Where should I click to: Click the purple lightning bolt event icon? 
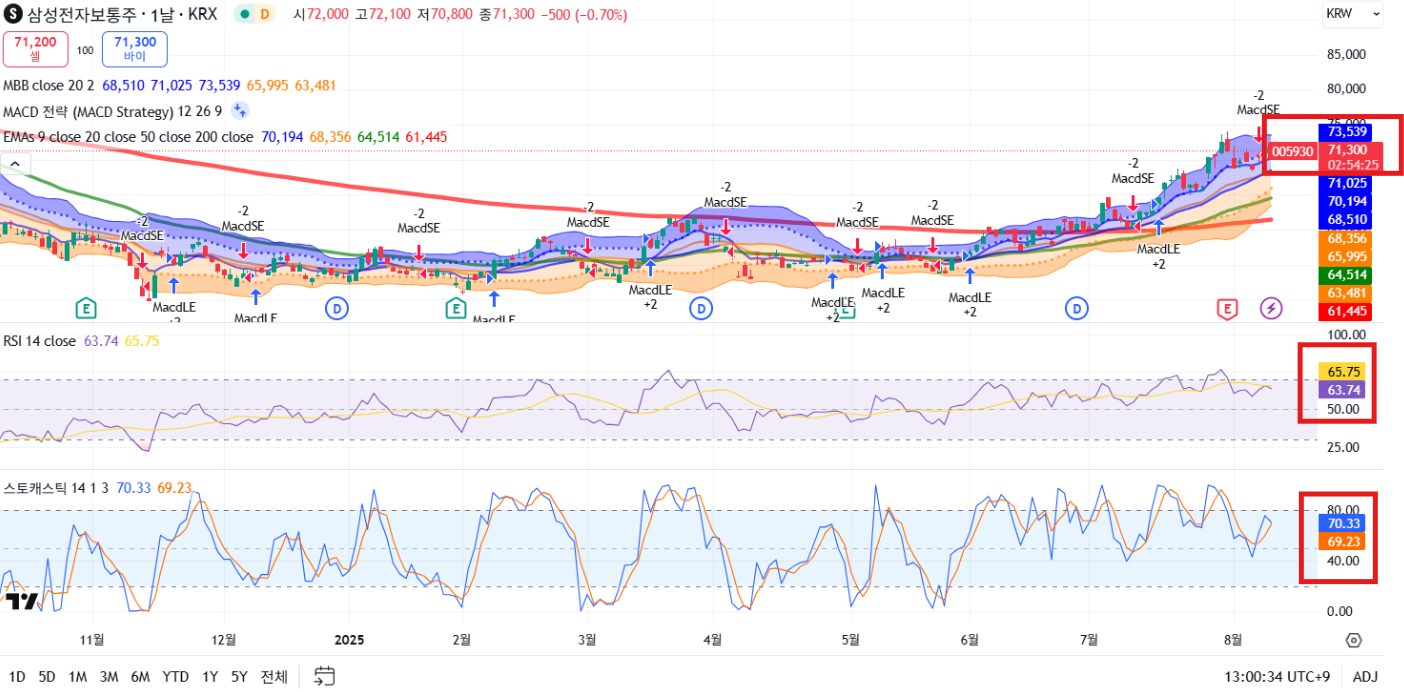pyautogui.click(x=1271, y=308)
